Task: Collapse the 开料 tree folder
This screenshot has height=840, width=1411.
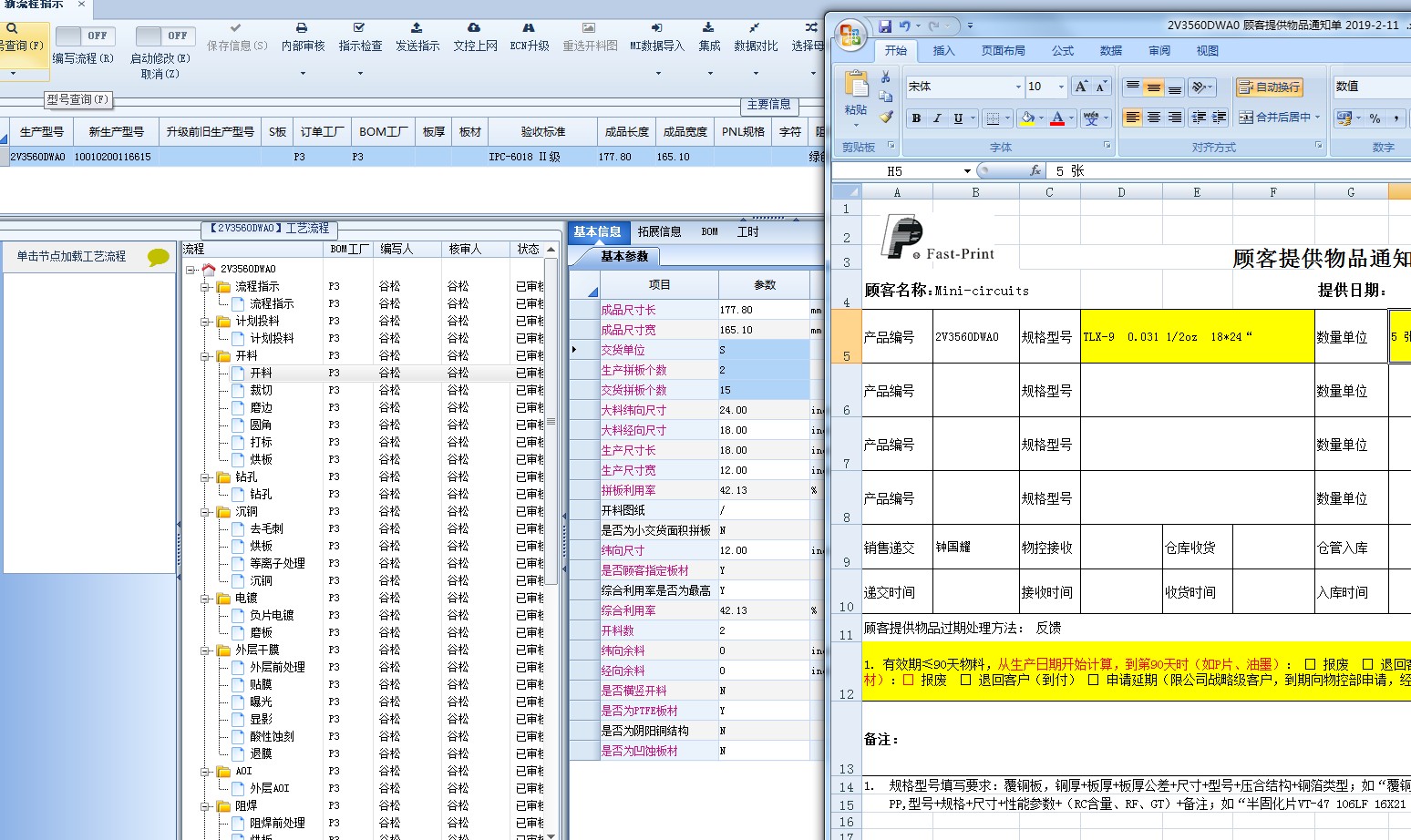Action: click(x=206, y=356)
